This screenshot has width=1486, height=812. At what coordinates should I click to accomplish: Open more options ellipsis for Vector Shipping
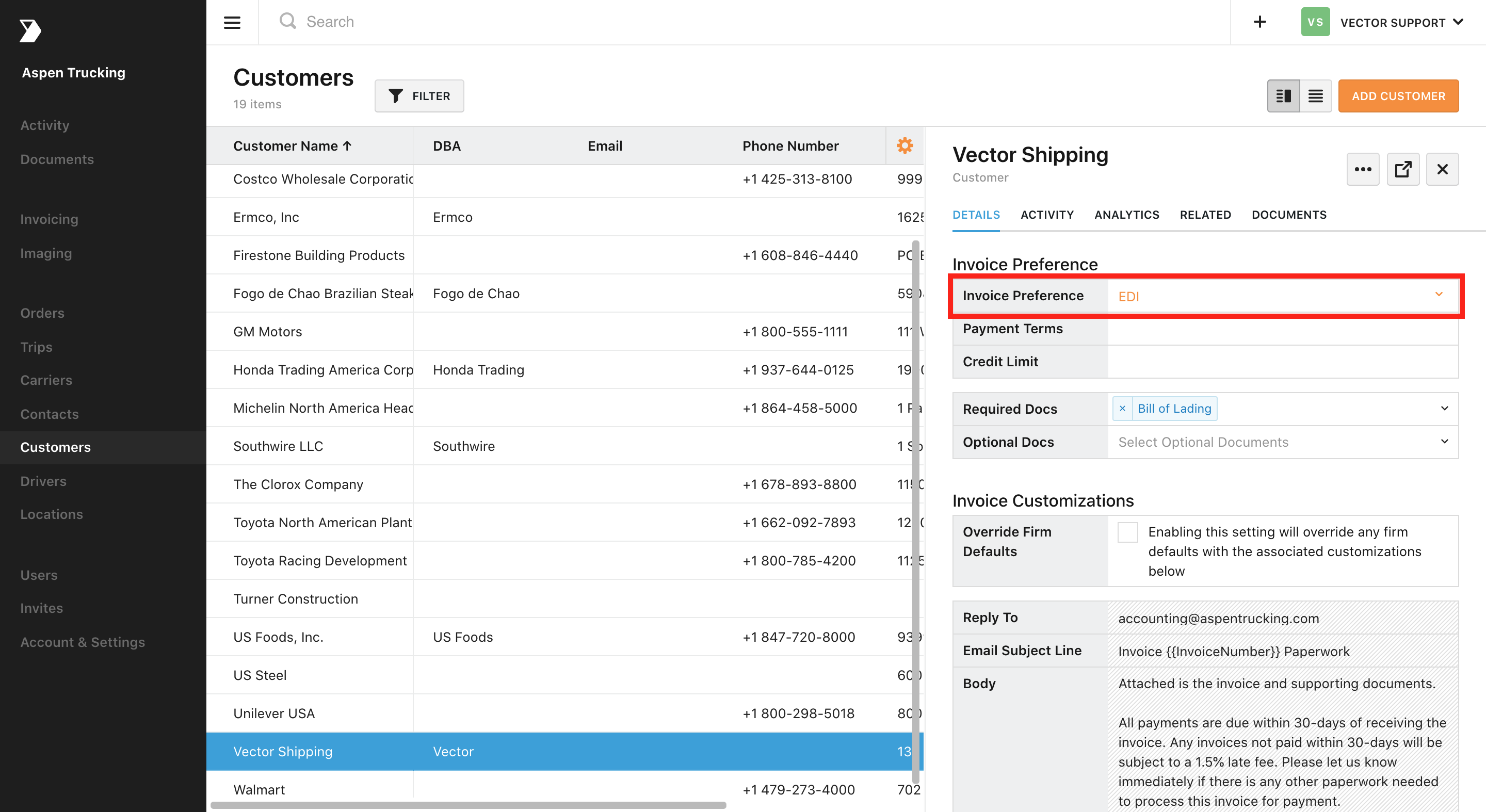tap(1363, 169)
